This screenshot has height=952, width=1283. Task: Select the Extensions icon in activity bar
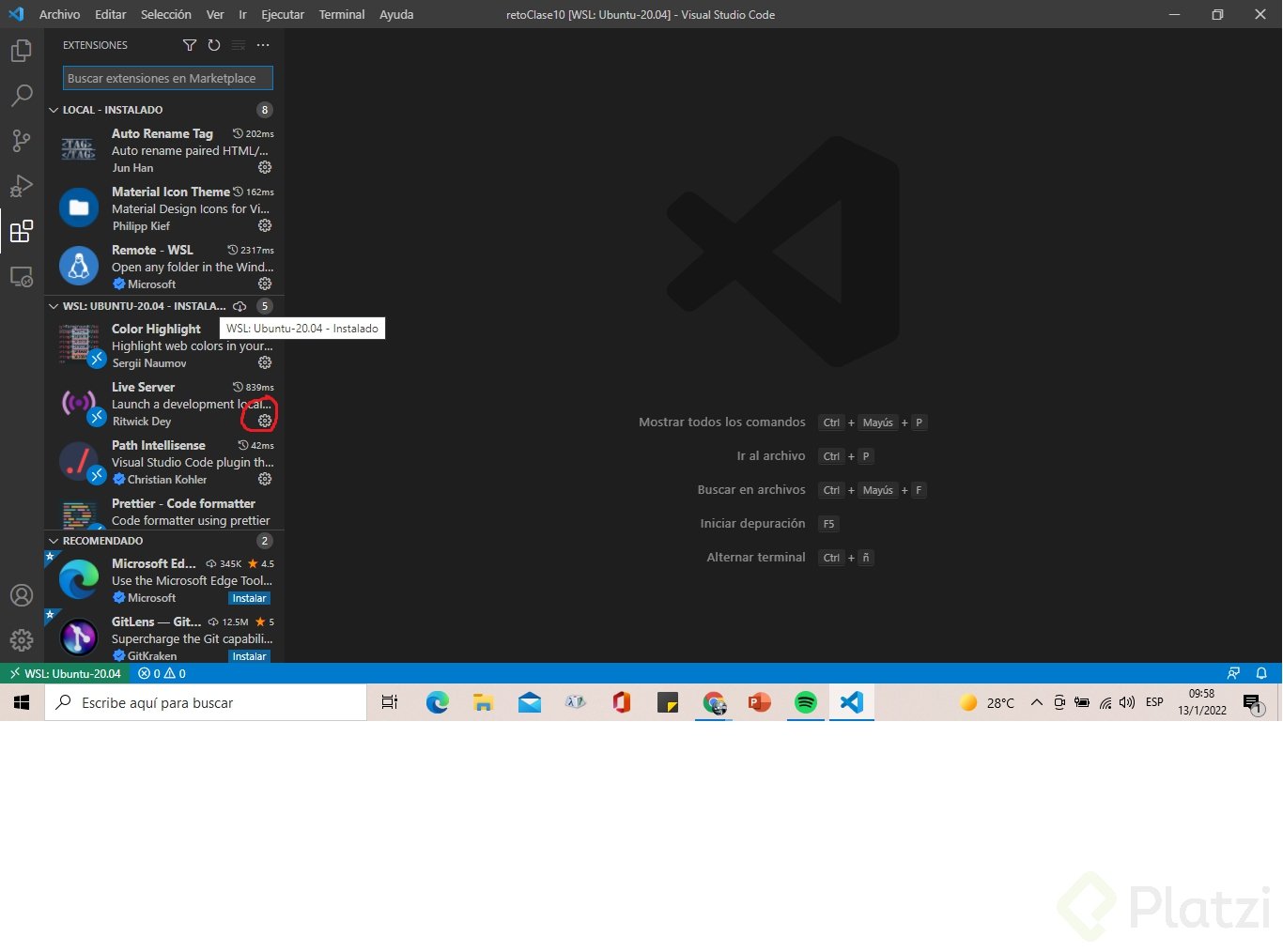[22, 231]
